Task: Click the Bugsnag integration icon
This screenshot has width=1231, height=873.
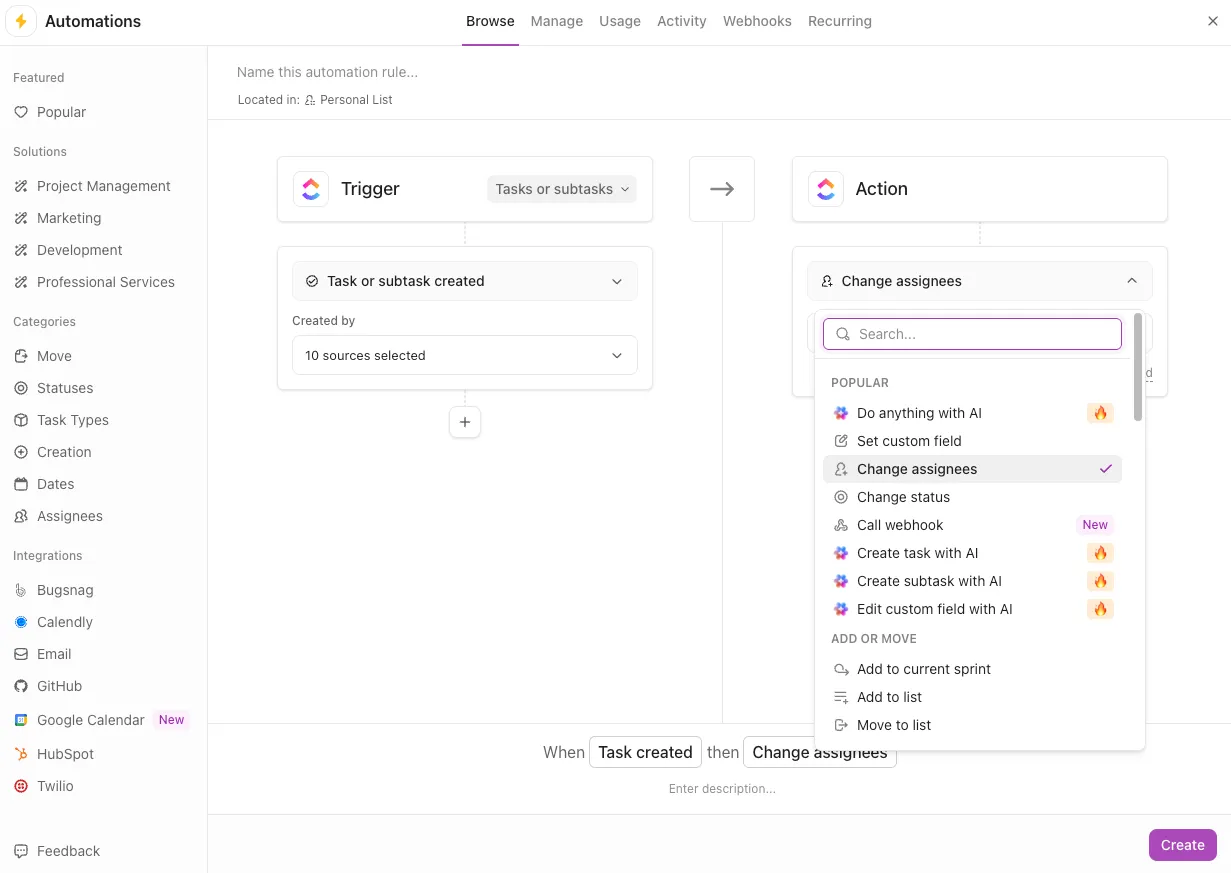Action: point(21,590)
